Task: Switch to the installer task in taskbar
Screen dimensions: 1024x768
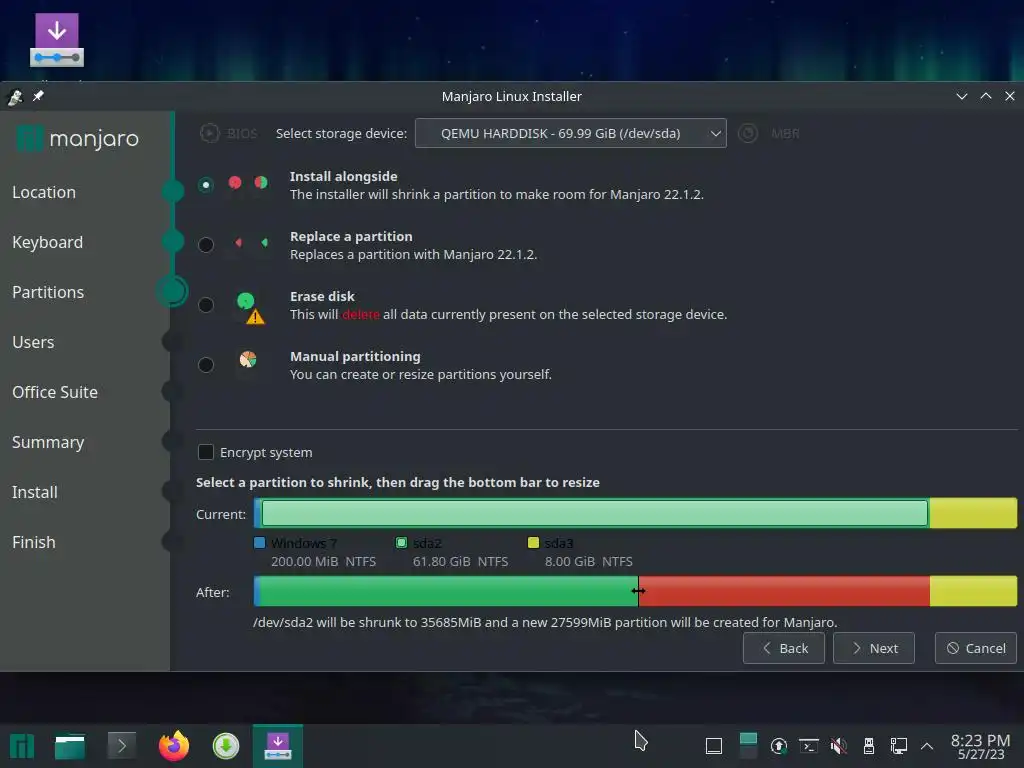Action: [278, 746]
